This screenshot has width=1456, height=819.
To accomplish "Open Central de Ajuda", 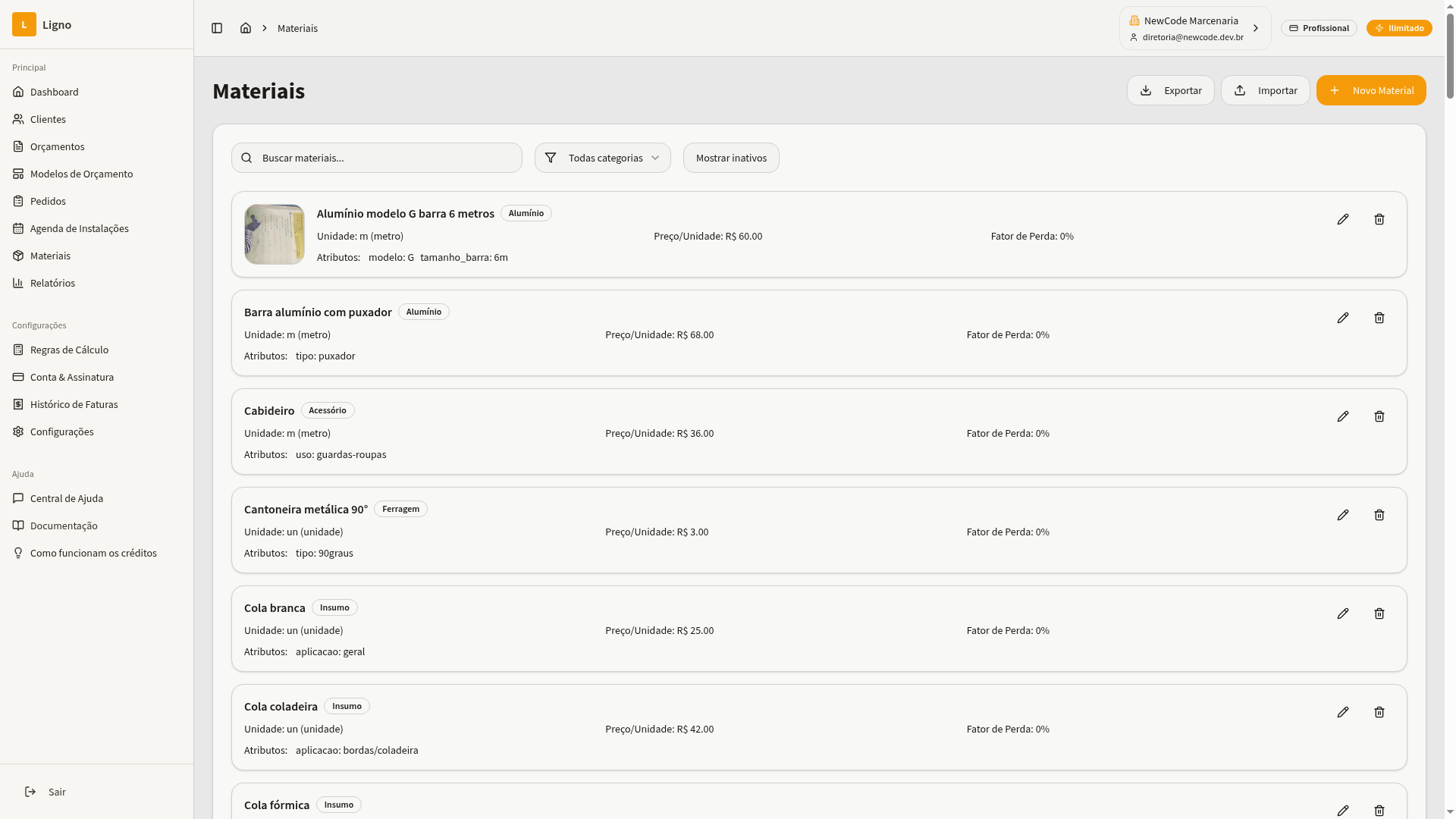I will 96,498.
